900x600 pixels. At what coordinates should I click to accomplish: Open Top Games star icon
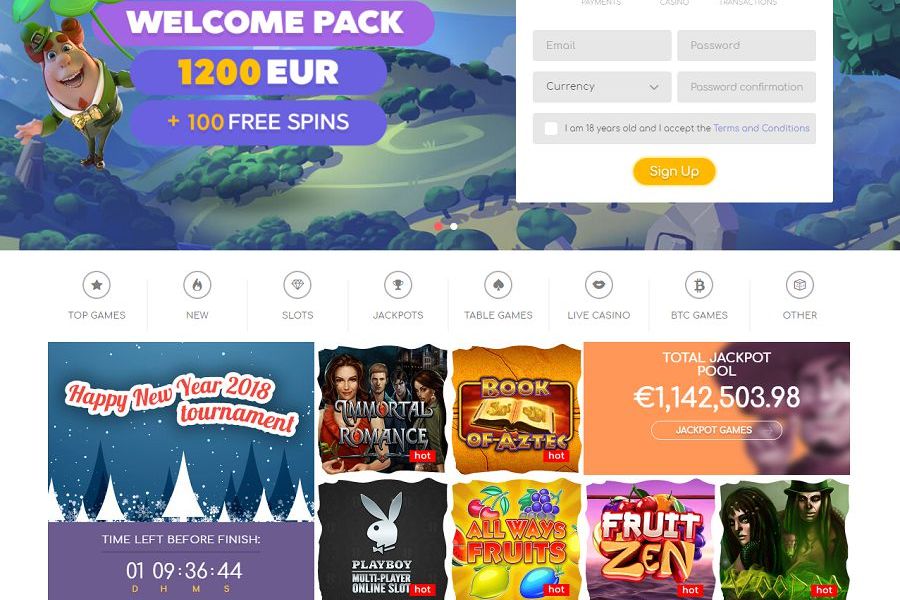coord(96,285)
